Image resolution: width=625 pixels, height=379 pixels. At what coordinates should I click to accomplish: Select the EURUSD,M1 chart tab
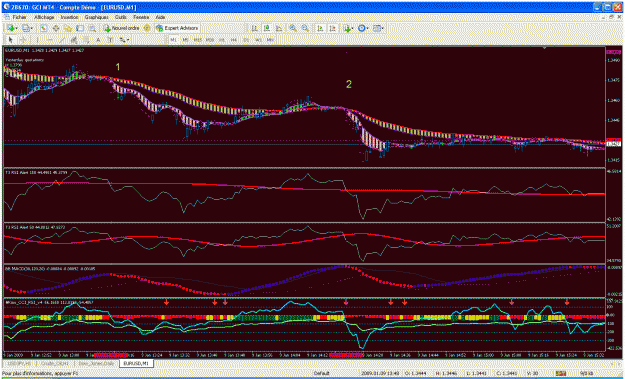(x=136, y=363)
